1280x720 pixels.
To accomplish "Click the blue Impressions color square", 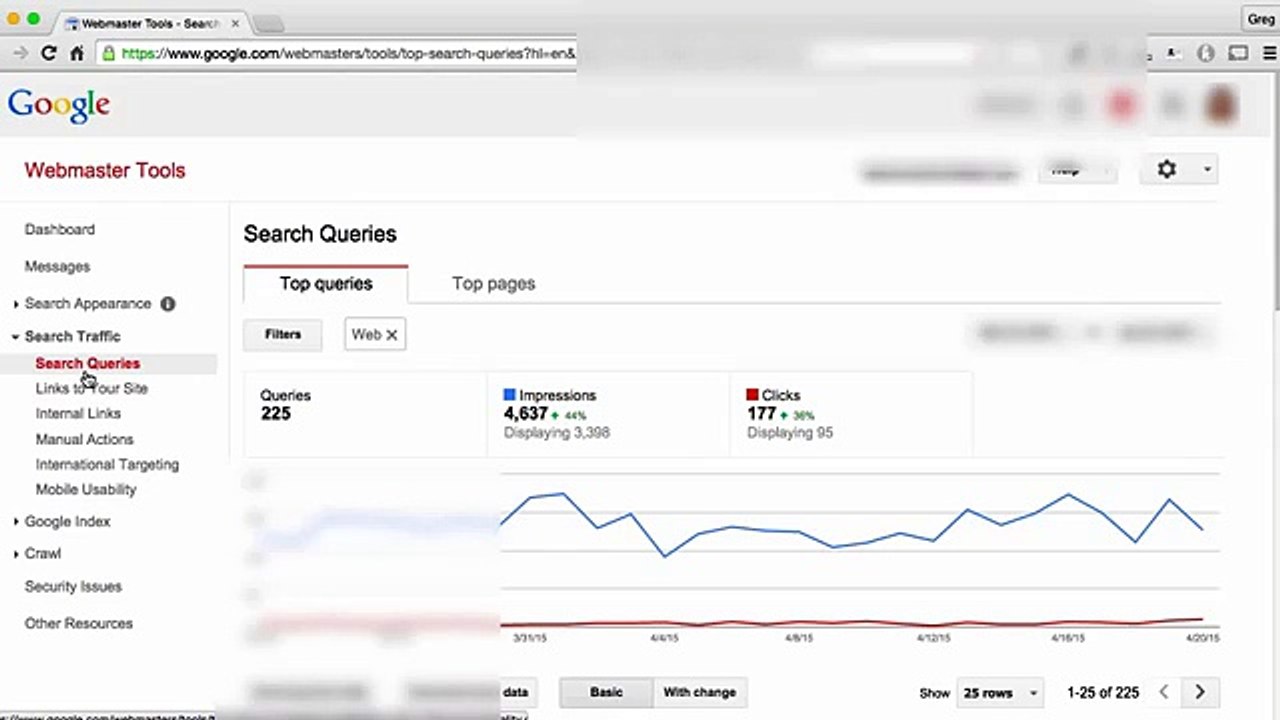I will [x=510, y=395].
